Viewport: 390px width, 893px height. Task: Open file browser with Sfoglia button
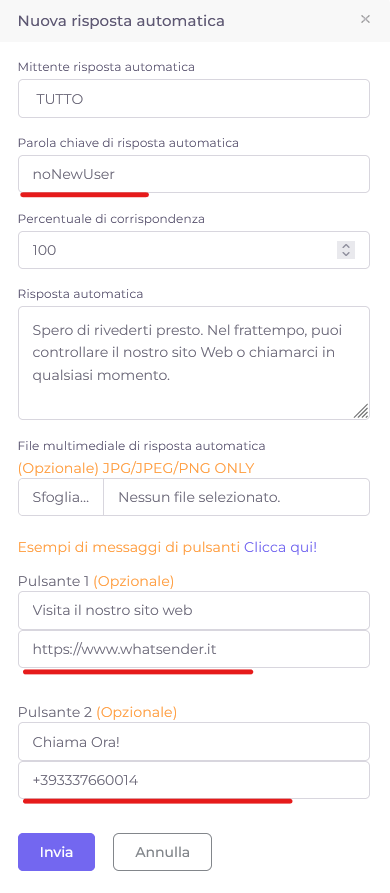(x=61, y=497)
